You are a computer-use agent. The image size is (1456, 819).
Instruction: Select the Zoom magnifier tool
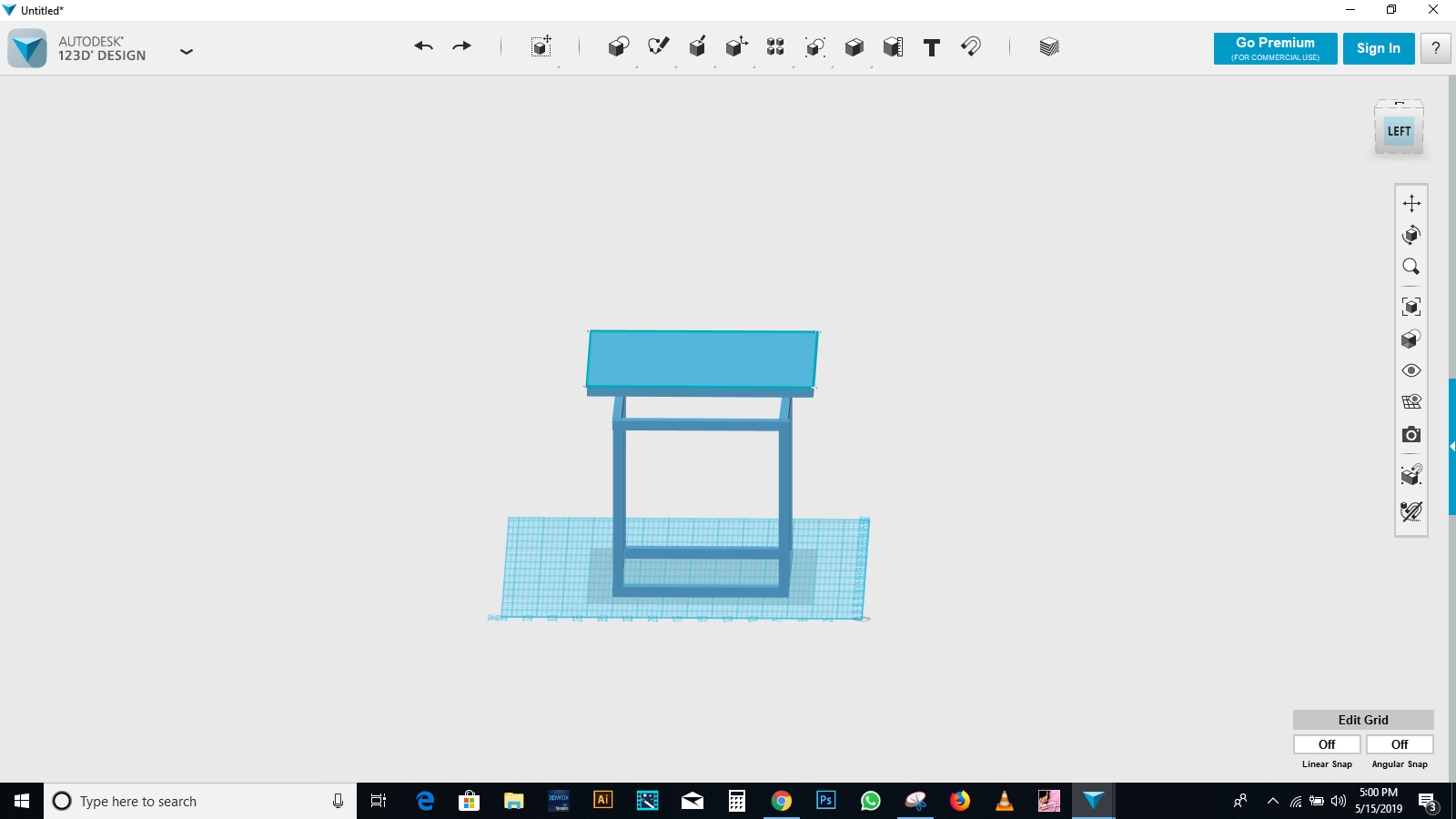click(x=1411, y=267)
